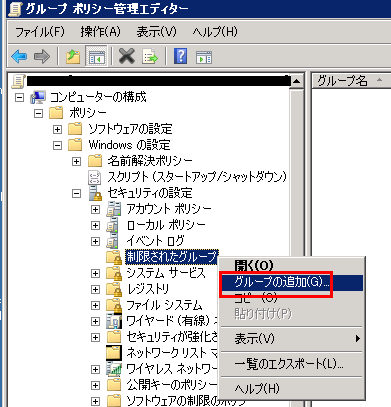Expand the システム サービス node
This screenshot has width=391, height=407.
click(x=96, y=274)
